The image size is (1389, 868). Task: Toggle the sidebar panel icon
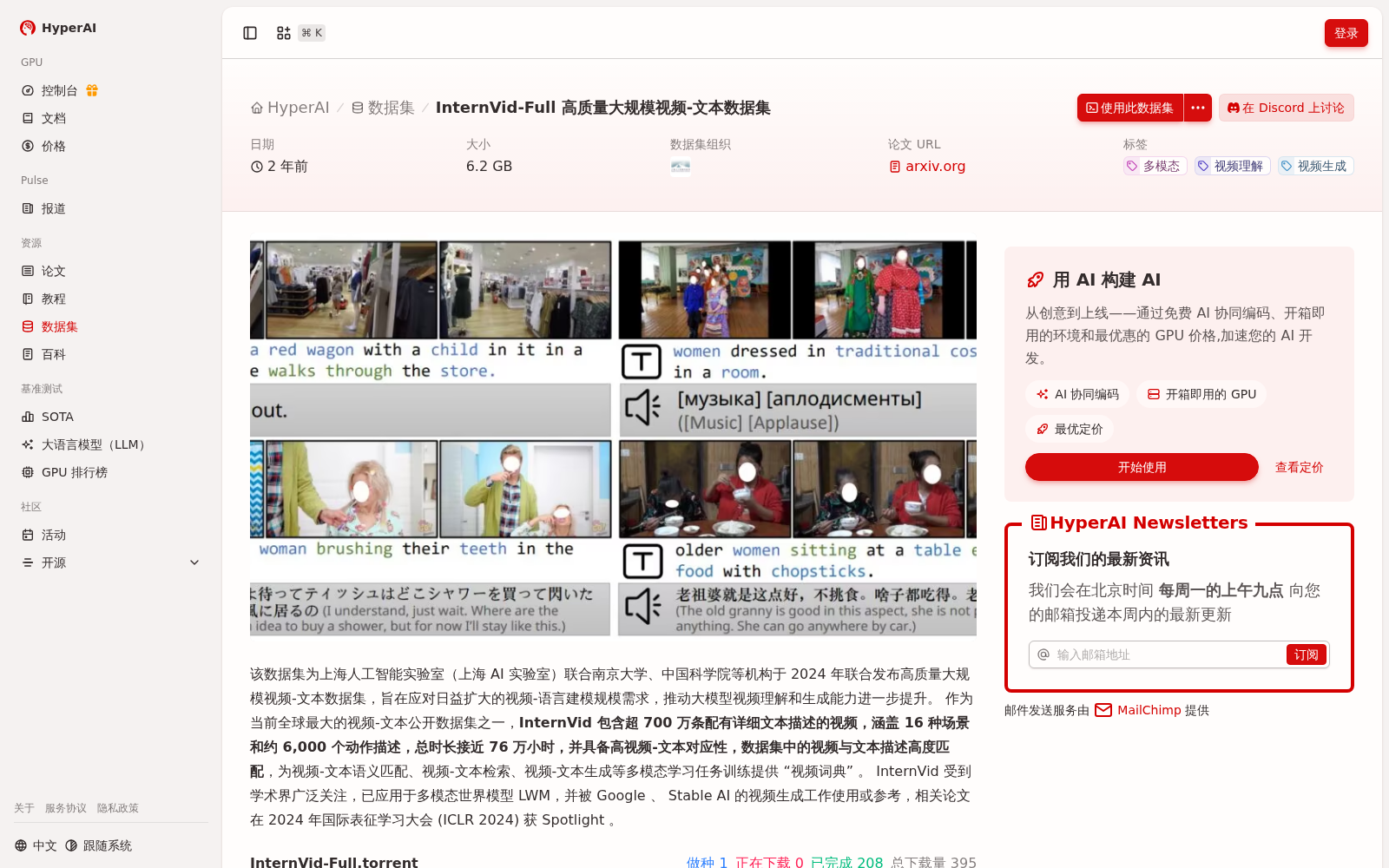(x=250, y=33)
